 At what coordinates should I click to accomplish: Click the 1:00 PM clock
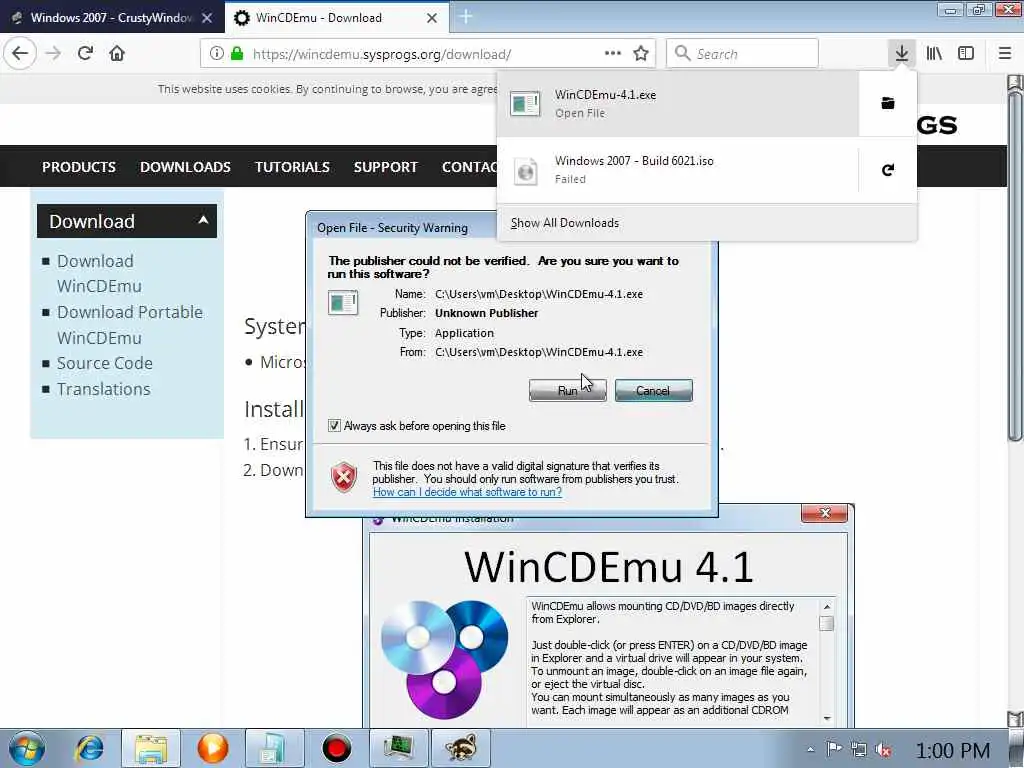coord(953,750)
